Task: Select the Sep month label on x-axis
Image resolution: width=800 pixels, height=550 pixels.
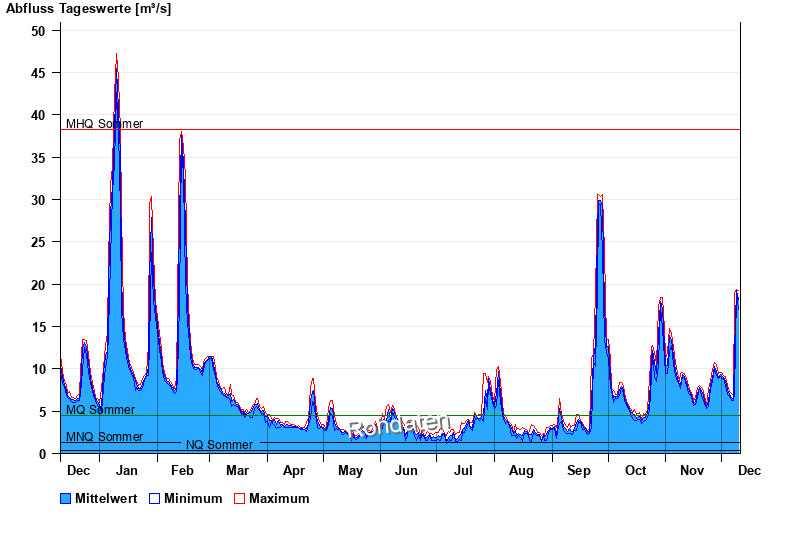Action: pos(578,470)
